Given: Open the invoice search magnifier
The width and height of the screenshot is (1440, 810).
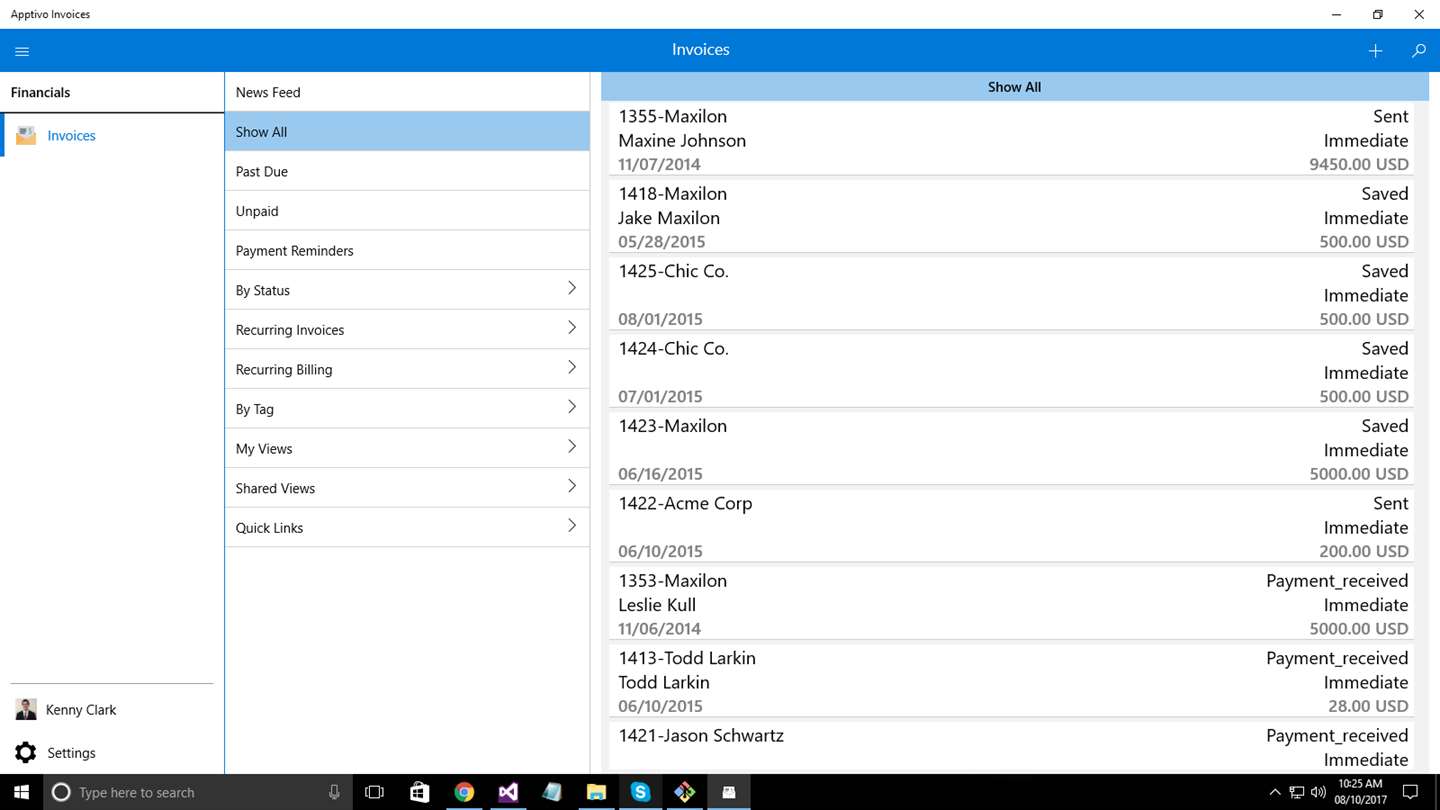Looking at the screenshot, I should point(1418,51).
